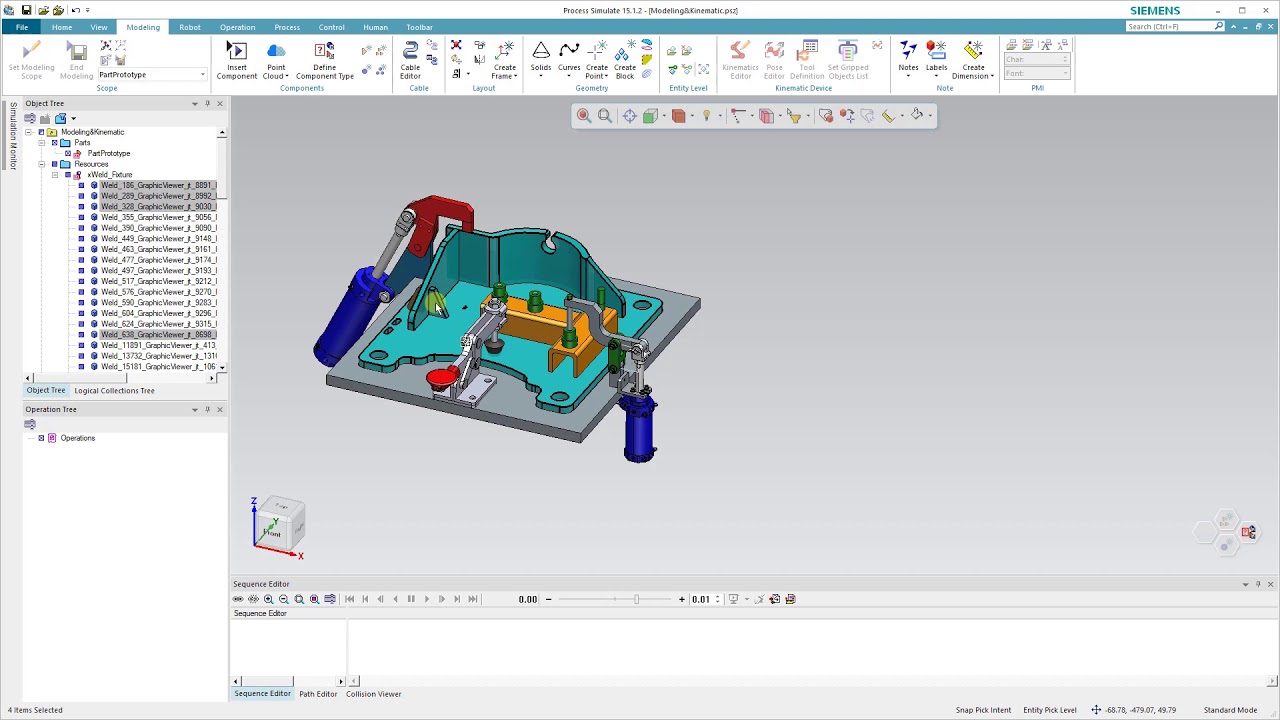This screenshot has height=720, width=1280.
Task: Click the pick filter funnel icon
Action: (794, 116)
